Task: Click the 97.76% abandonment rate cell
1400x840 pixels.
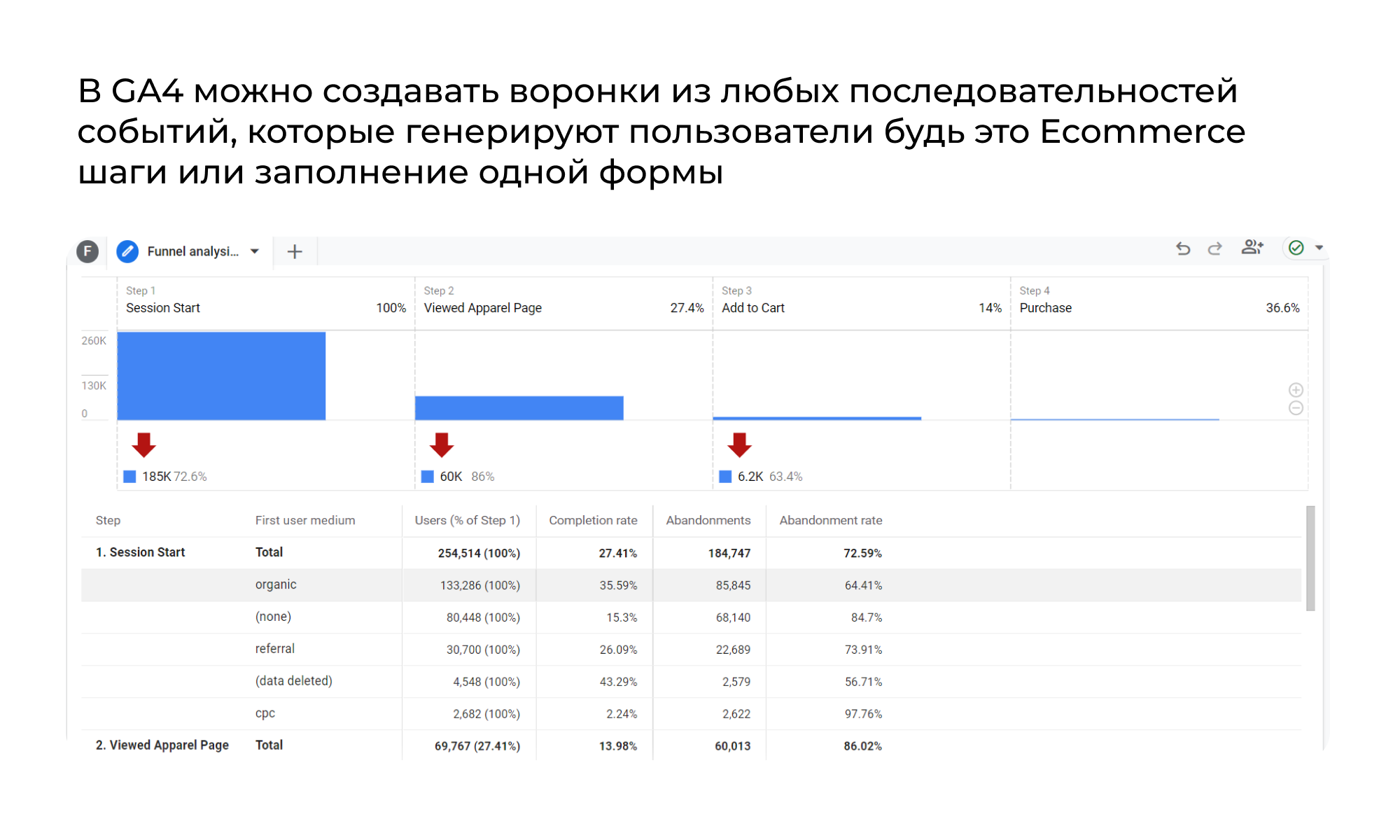Action: 863,714
